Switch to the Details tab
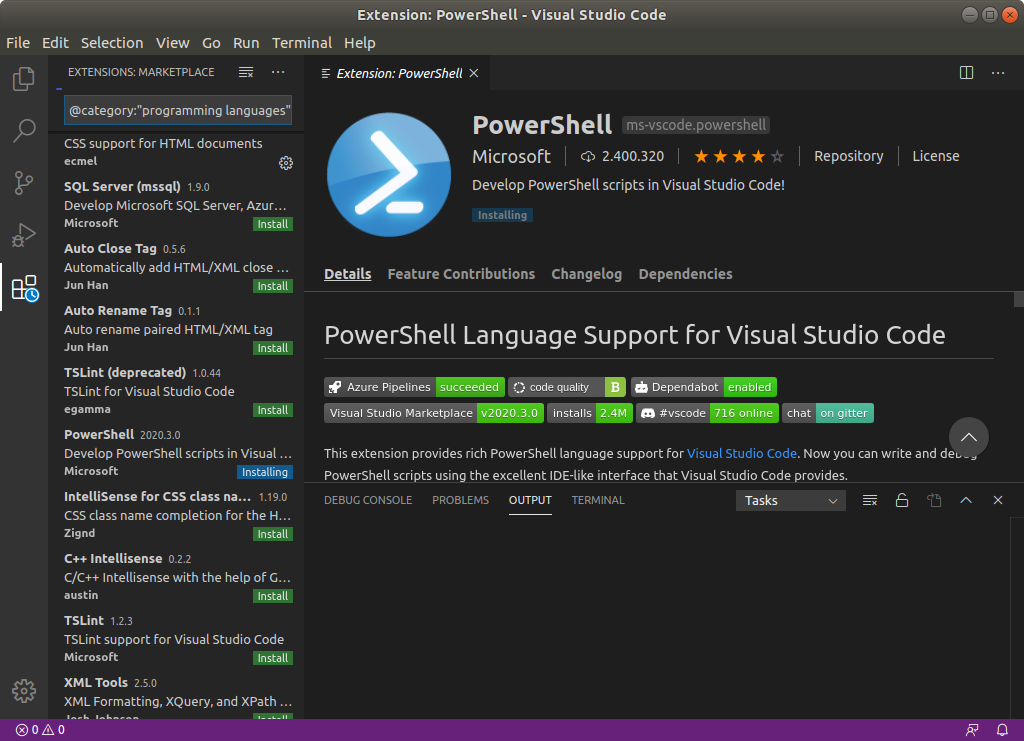This screenshot has width=1024, height=741. (x=347, y=274)
